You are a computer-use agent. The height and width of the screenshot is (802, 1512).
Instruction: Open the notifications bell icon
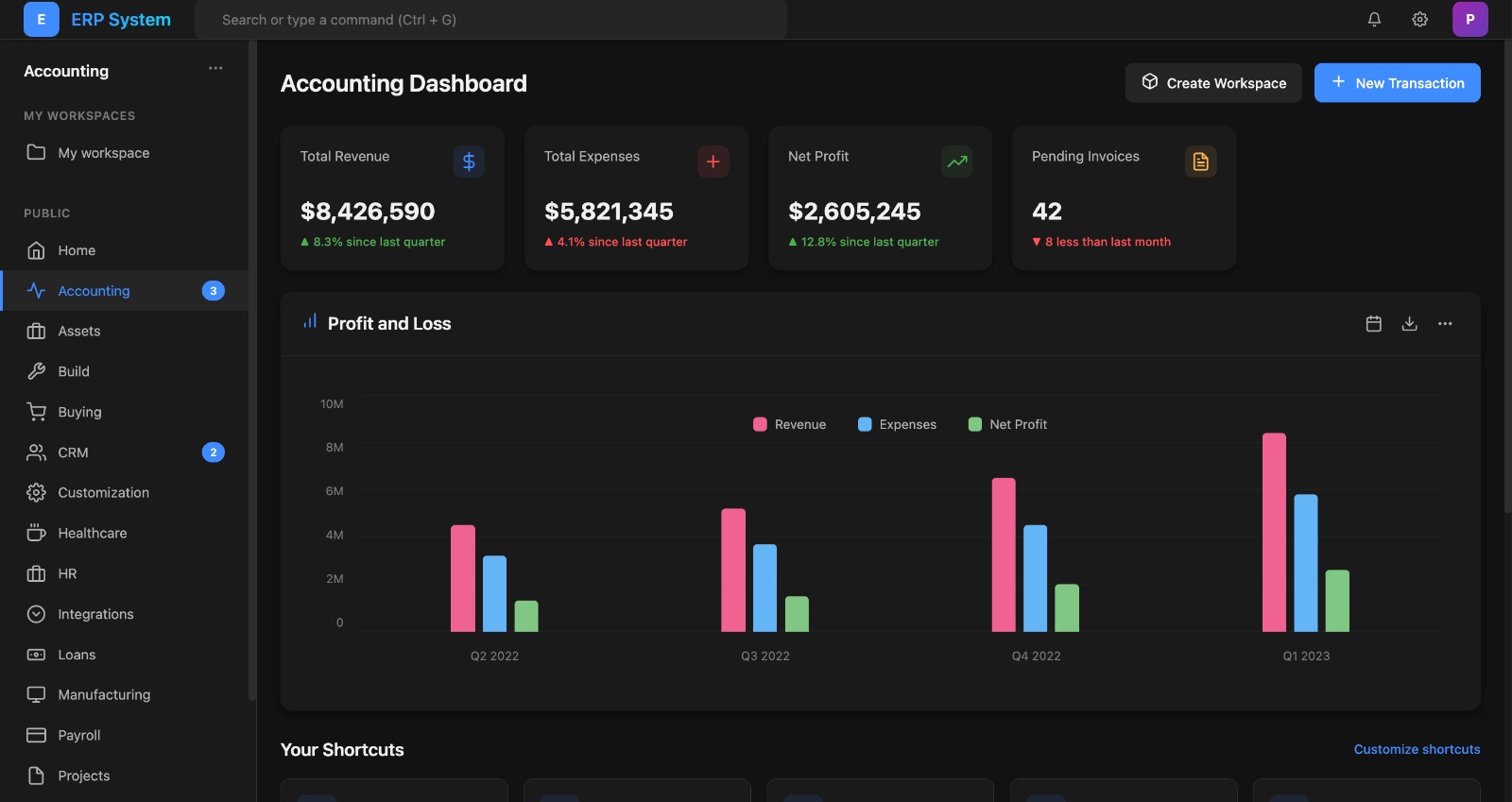pyautogui.click(x=1374, y=19)
